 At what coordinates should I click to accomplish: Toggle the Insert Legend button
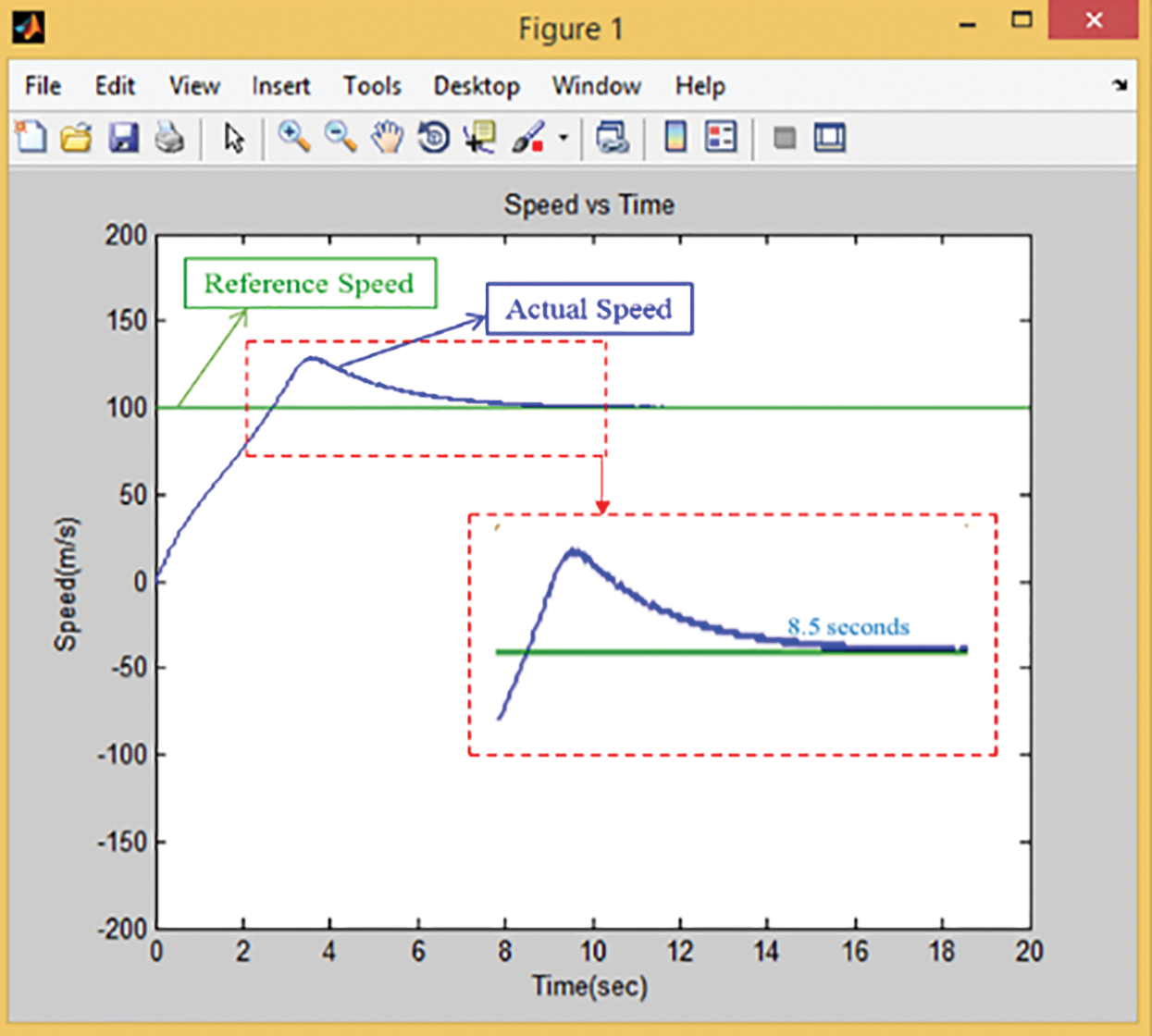(721, 138)
